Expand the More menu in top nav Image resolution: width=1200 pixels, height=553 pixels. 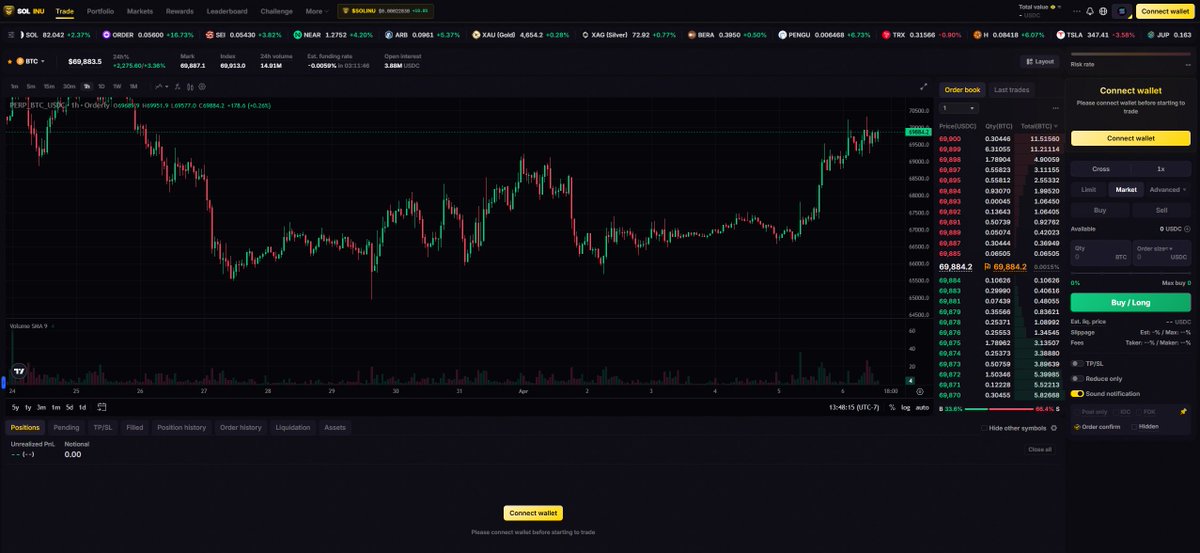[317, 11]
